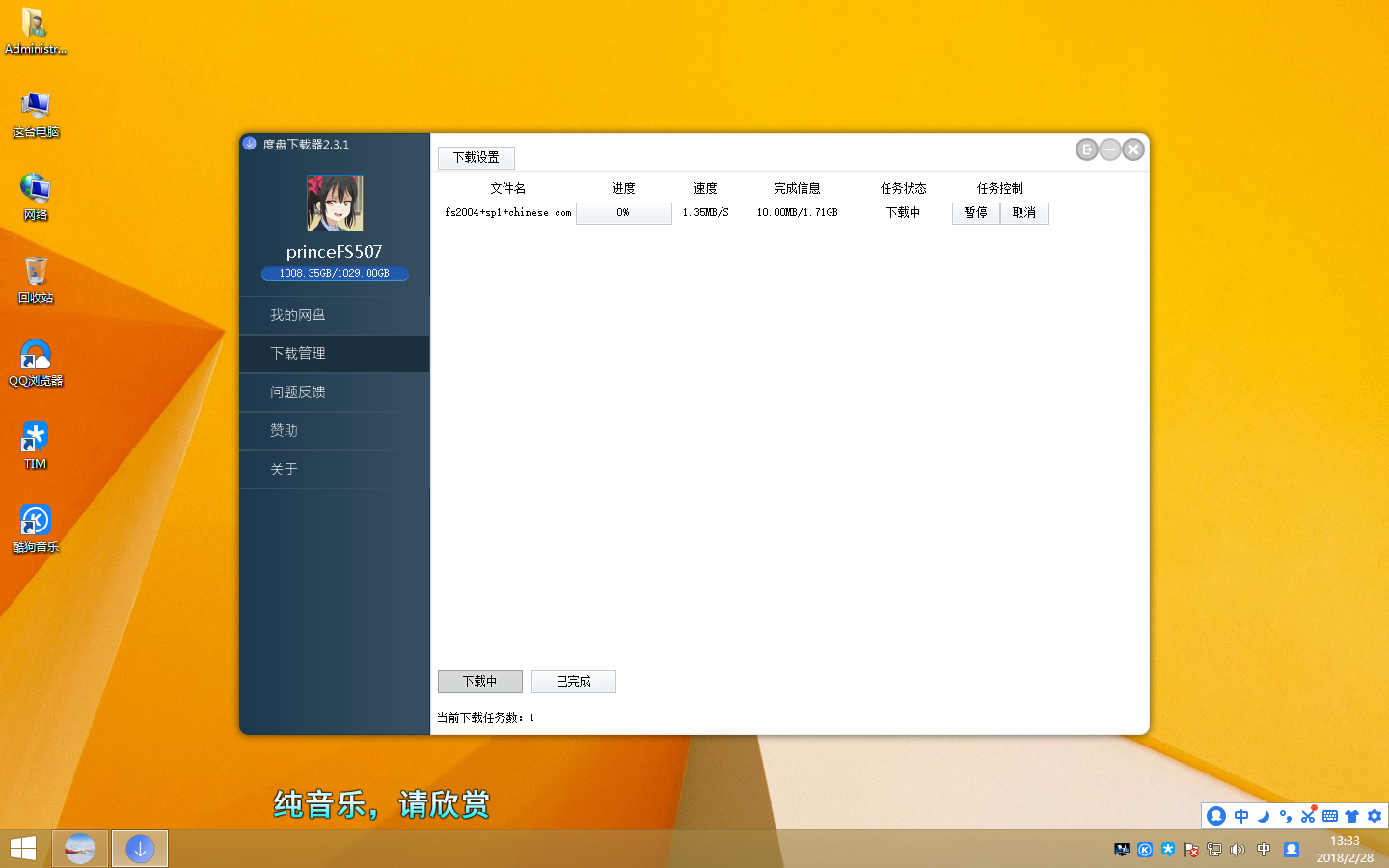Click the princeFS507 avatar picture
The height and width of the screenshot is (868, 1389).
[334, 203]
